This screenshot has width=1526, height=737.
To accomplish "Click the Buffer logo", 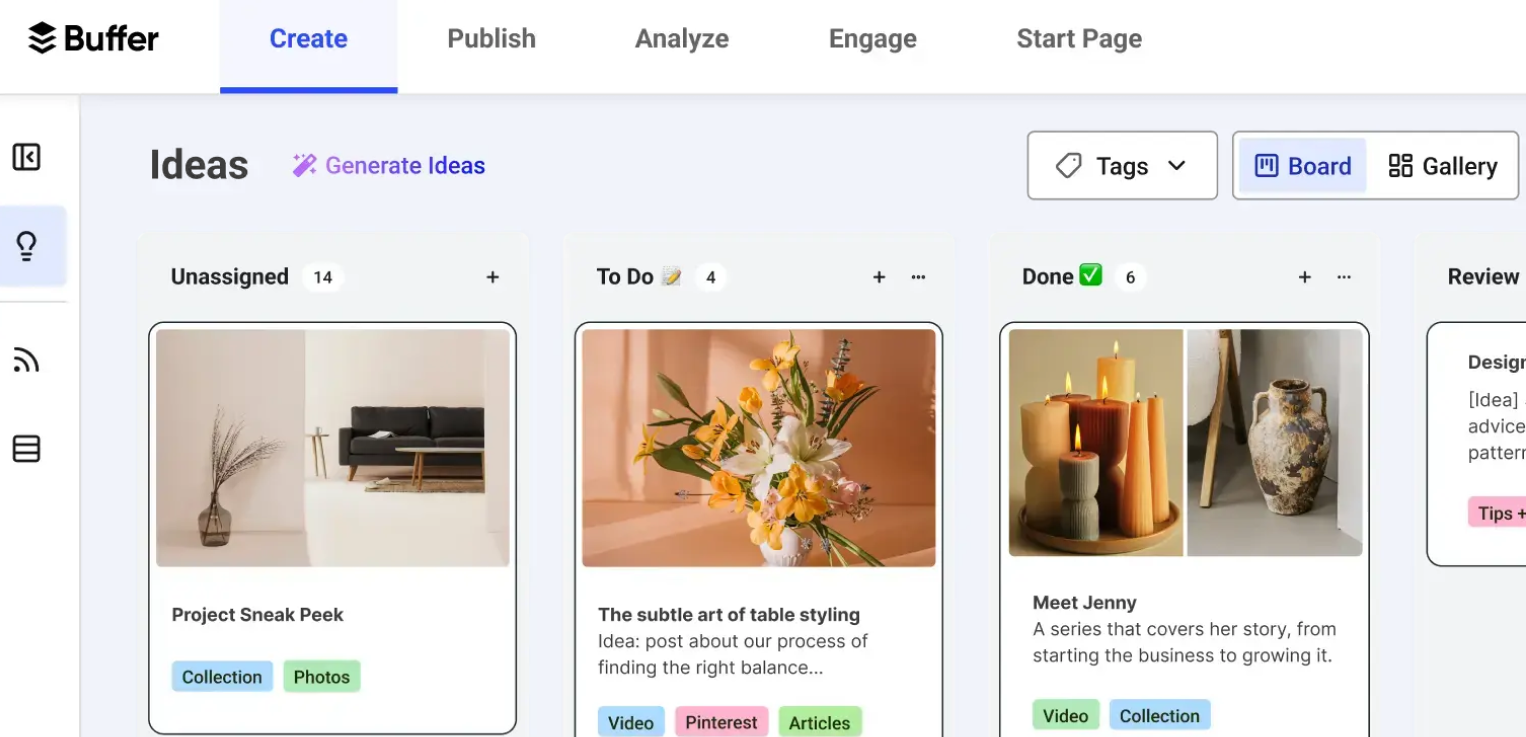I will [x=92, y=38].
